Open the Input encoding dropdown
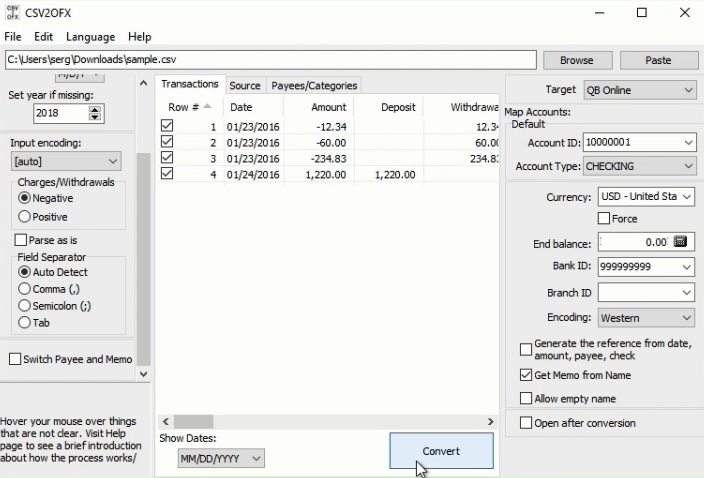 66,161
